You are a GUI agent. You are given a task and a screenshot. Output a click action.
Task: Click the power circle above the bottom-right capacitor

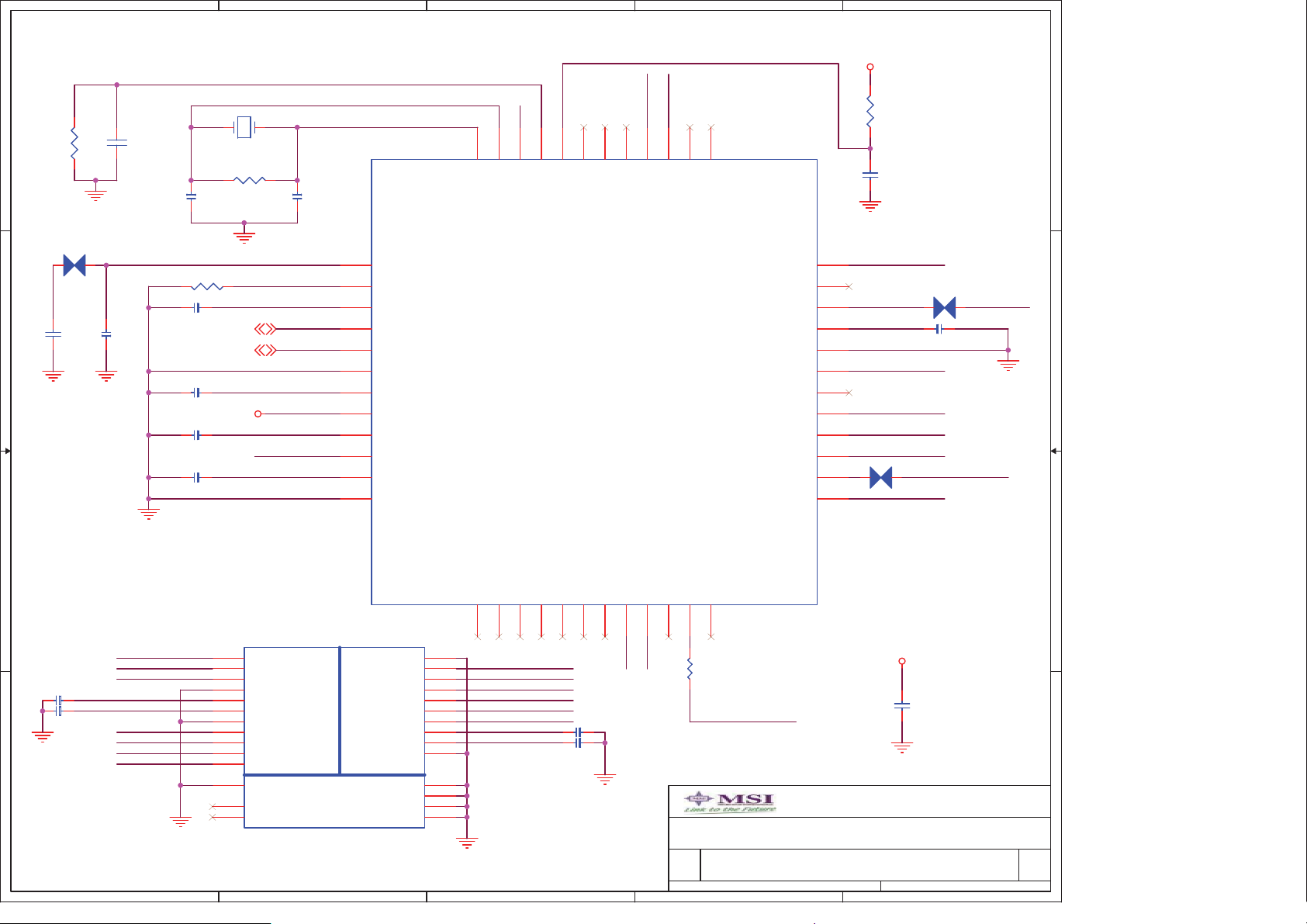click(902, 661)
